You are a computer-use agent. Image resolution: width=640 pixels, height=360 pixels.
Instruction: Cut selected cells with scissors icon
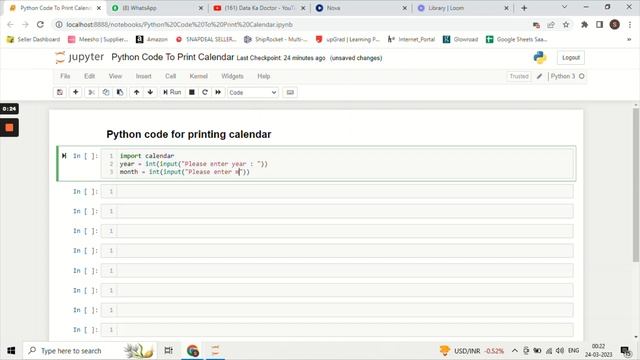[x=91, y=92]
